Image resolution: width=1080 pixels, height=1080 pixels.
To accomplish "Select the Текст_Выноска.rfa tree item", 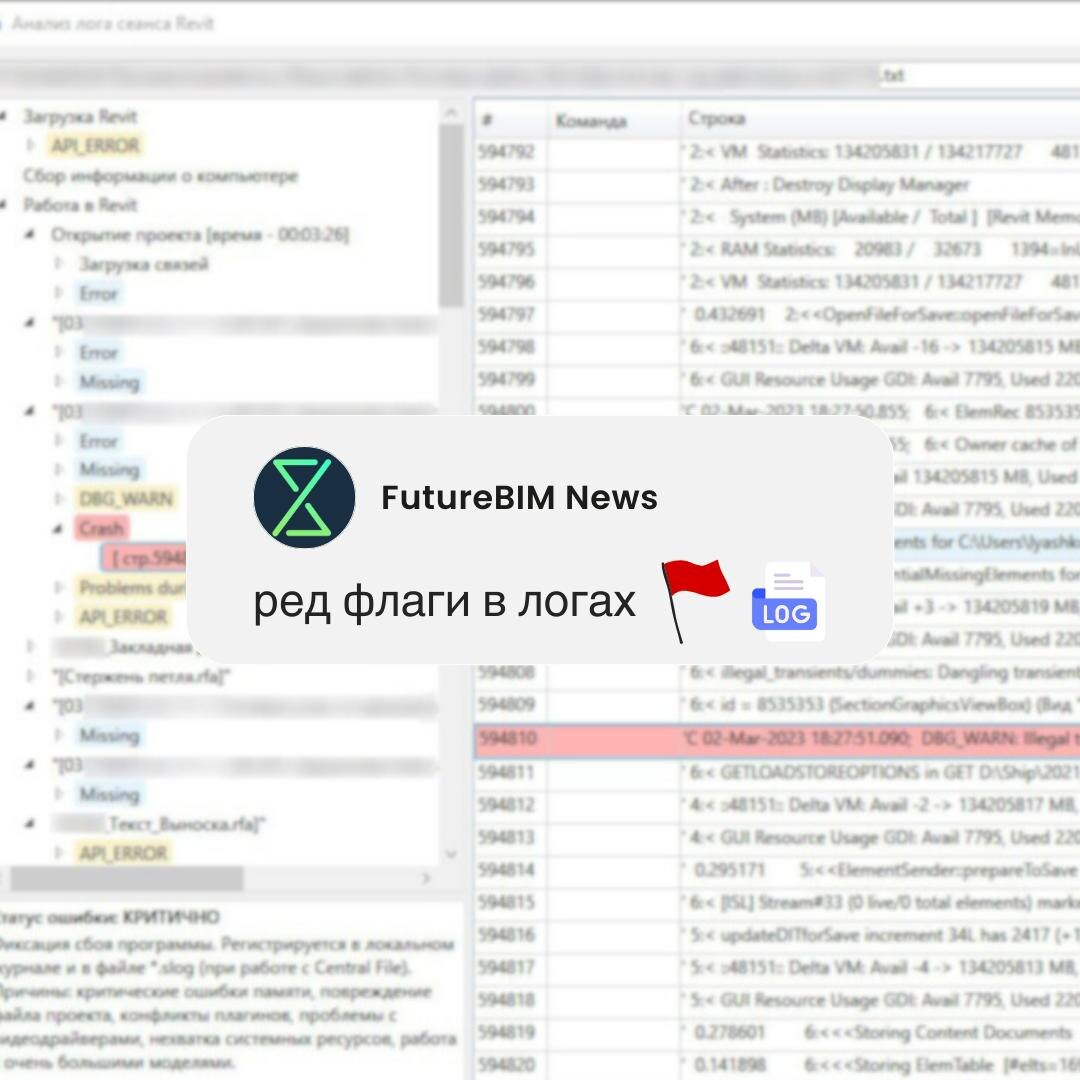I will click(x=158, y=824).
